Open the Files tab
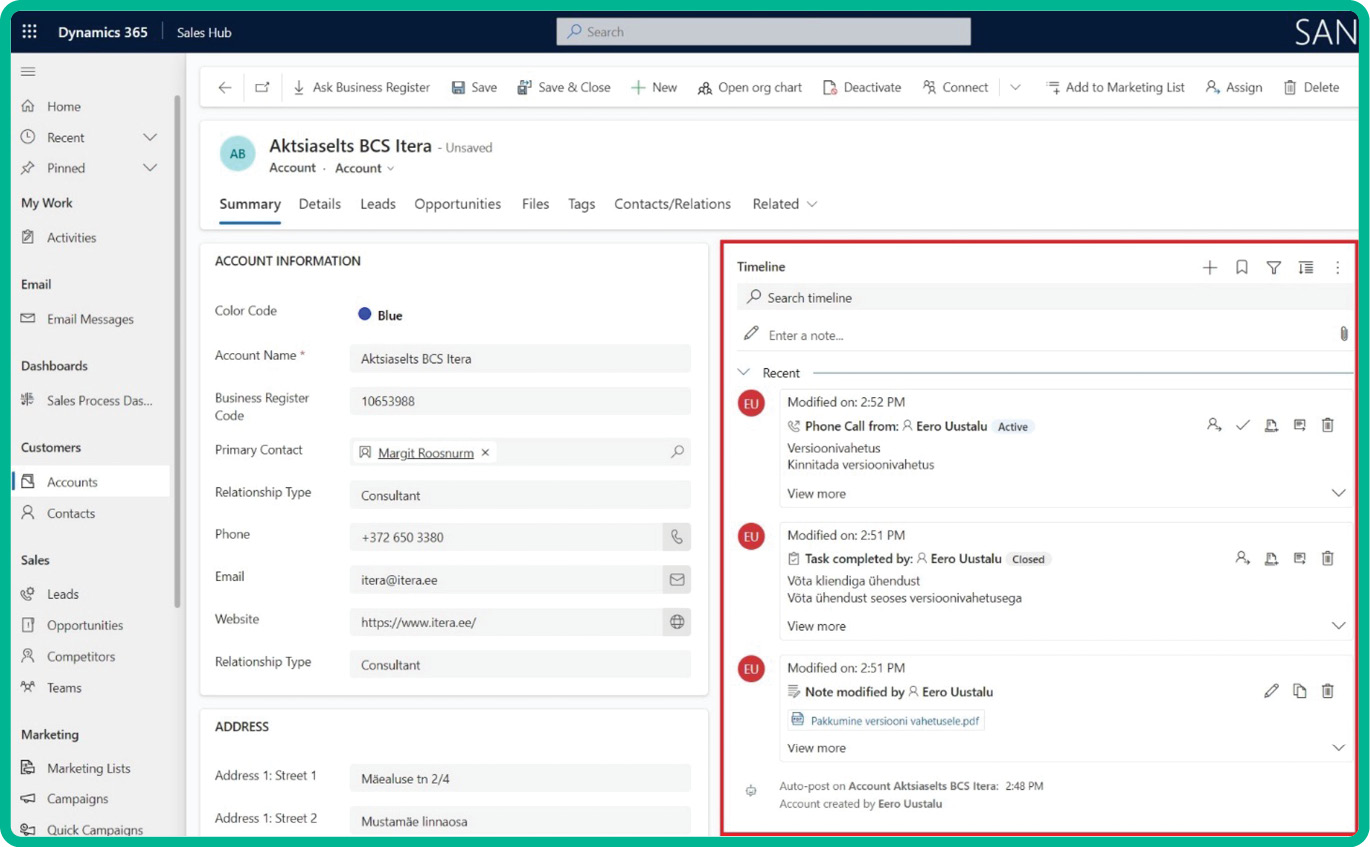 [x=535, y=204]
